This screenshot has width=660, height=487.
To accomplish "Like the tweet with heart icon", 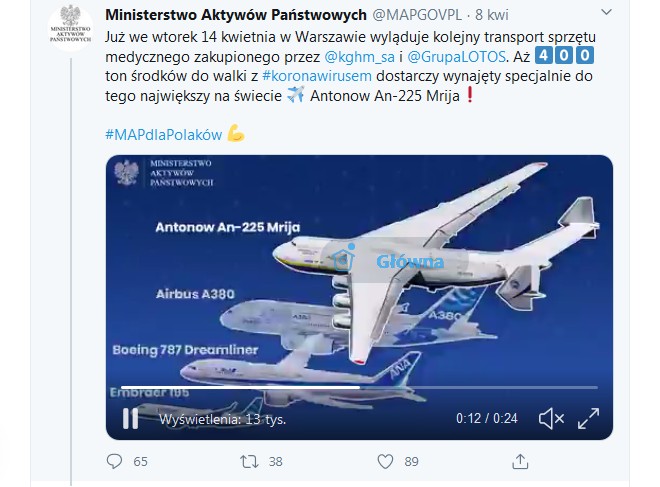I will click(x=385, y=461).
